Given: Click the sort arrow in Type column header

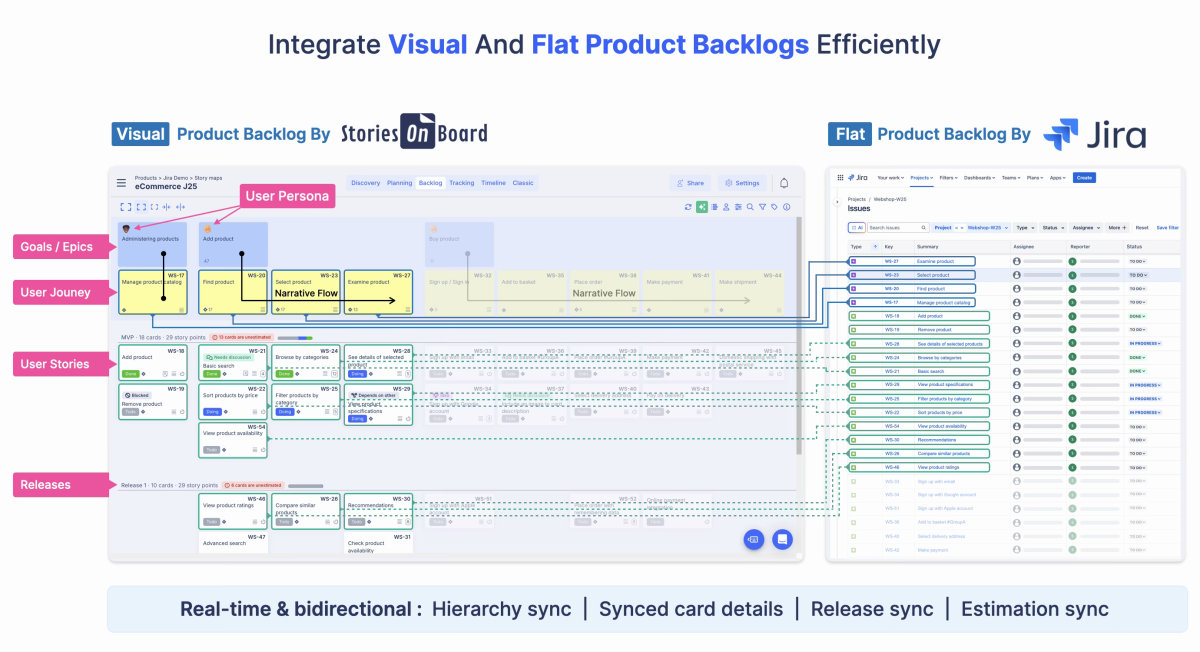Looking at the screenshot, I should click(875, 246).
